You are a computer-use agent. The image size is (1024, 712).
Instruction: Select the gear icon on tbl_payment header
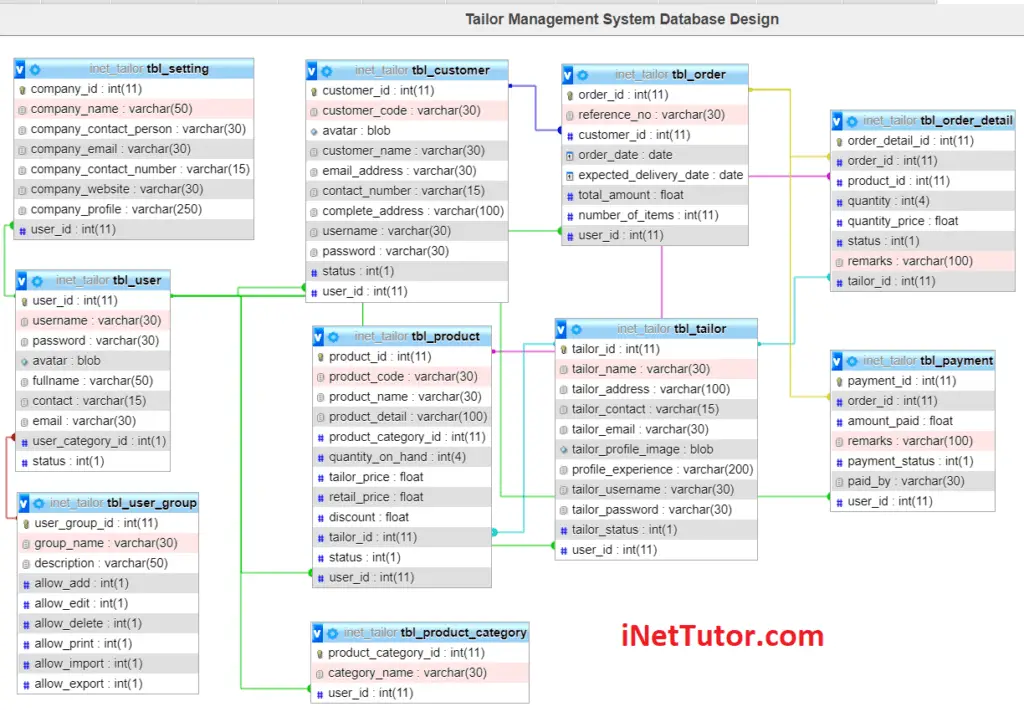(853, 361)
